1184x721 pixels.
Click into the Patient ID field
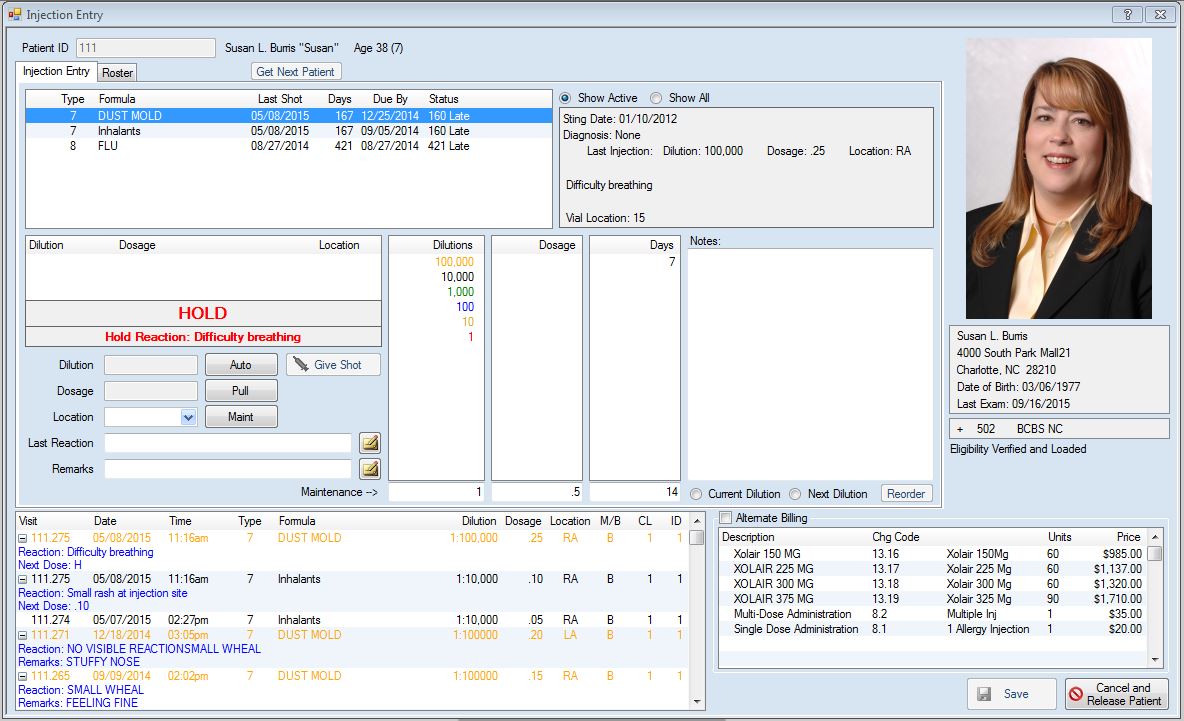[x=146, y=48]
